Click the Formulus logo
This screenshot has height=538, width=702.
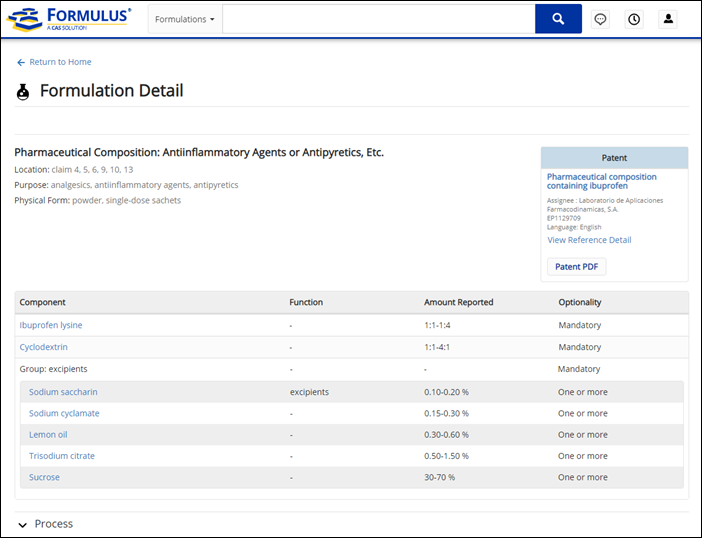tap(69, 19)
